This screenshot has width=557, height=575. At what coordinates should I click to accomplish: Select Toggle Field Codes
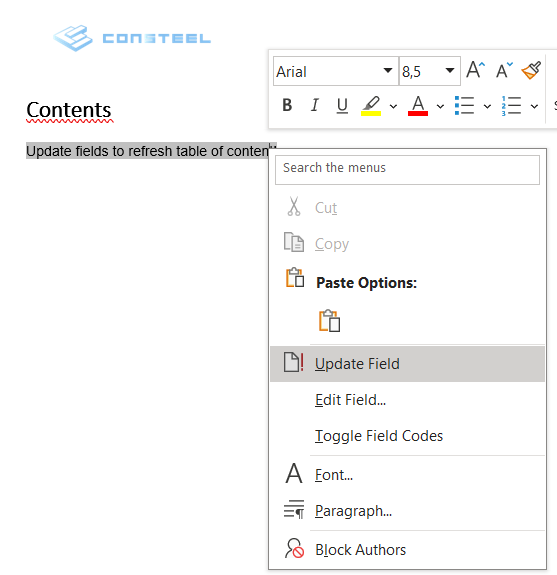[x=407, y=436]
